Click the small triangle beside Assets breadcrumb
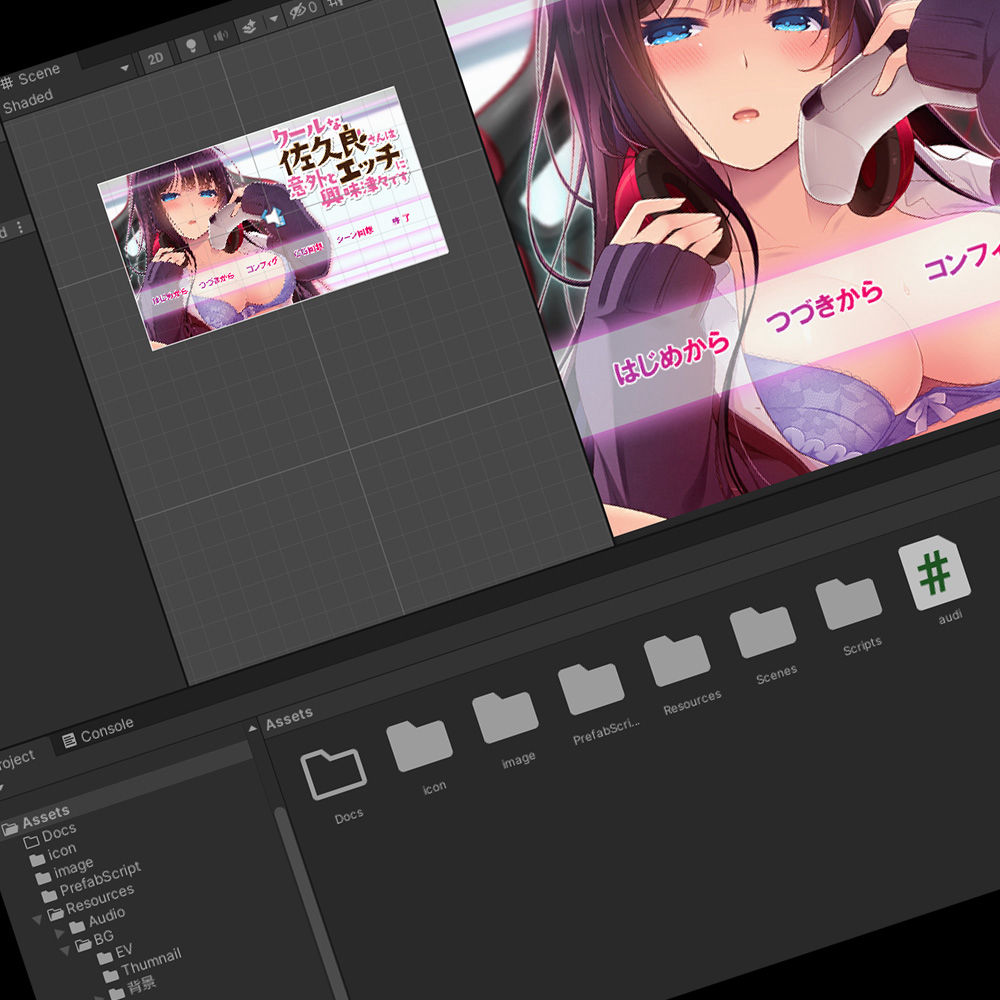The width and height of the screenshot is (1000, 1000). tap(253, 728)
